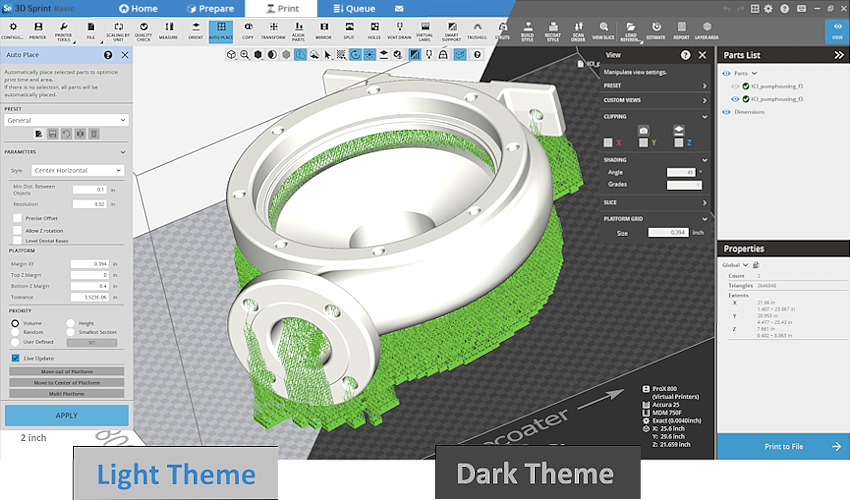
Task: Open the Preset General dropdown
Action: [x=66, y=120]
